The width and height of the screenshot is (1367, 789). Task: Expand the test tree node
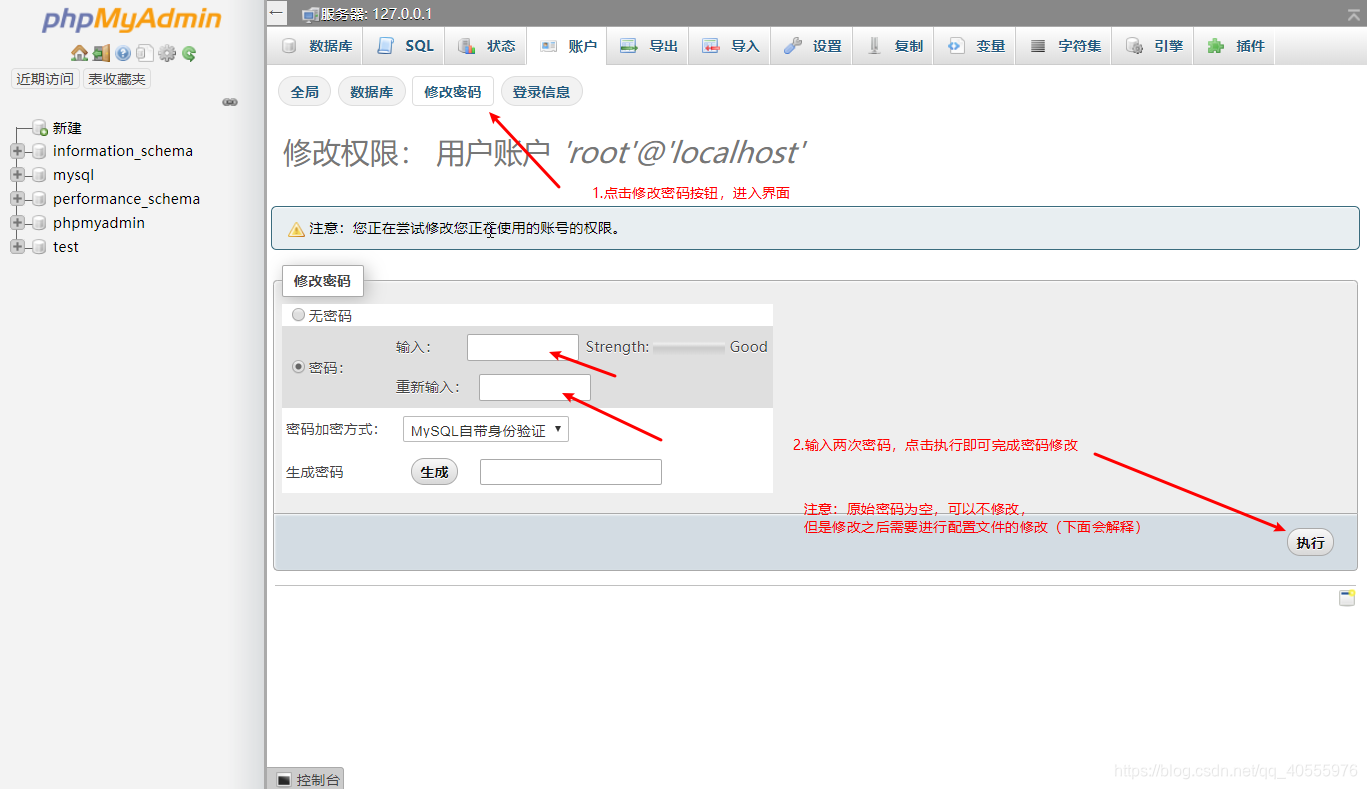17,247
